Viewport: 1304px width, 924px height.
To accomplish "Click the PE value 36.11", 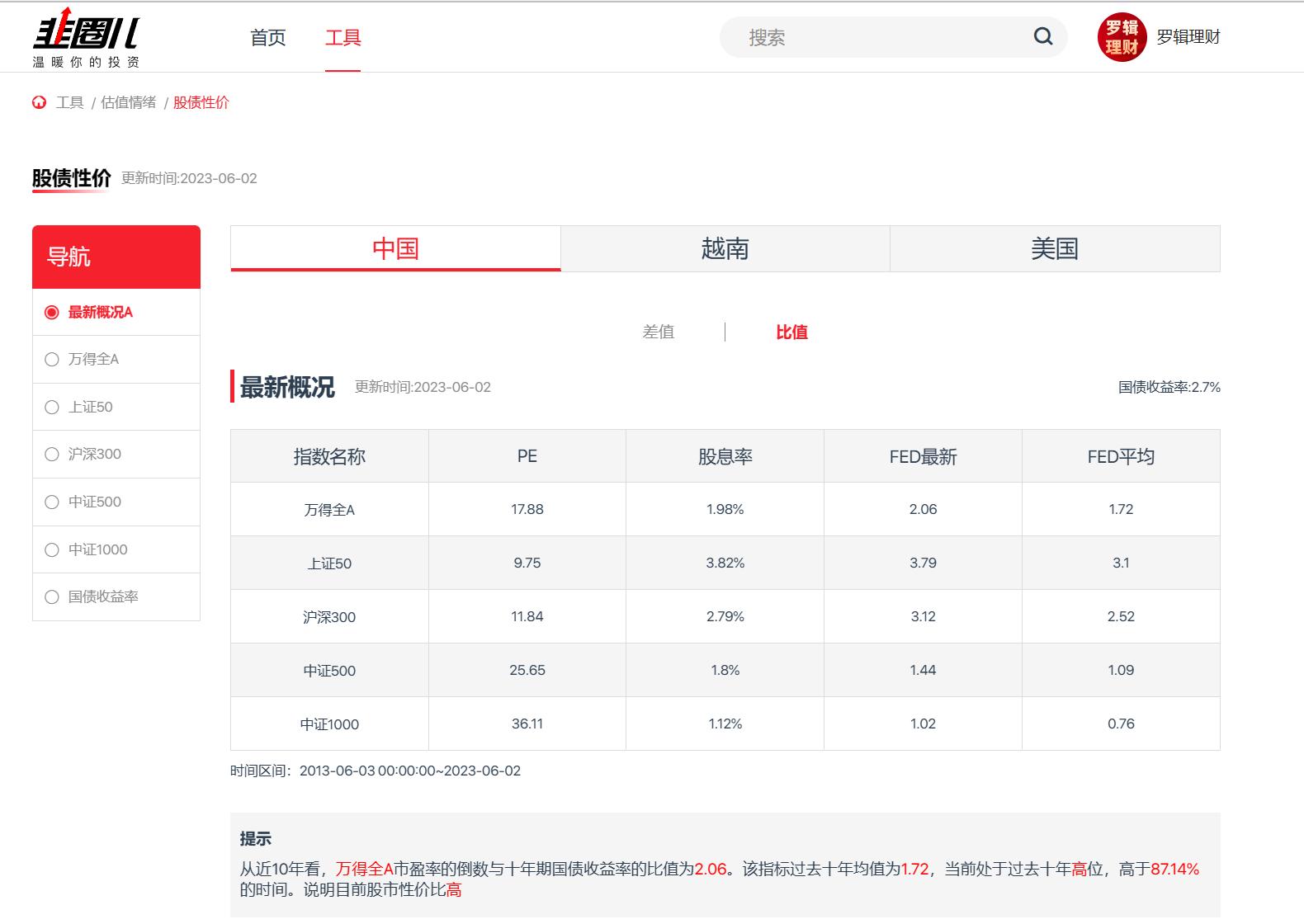I will click(x=527, y=724).
